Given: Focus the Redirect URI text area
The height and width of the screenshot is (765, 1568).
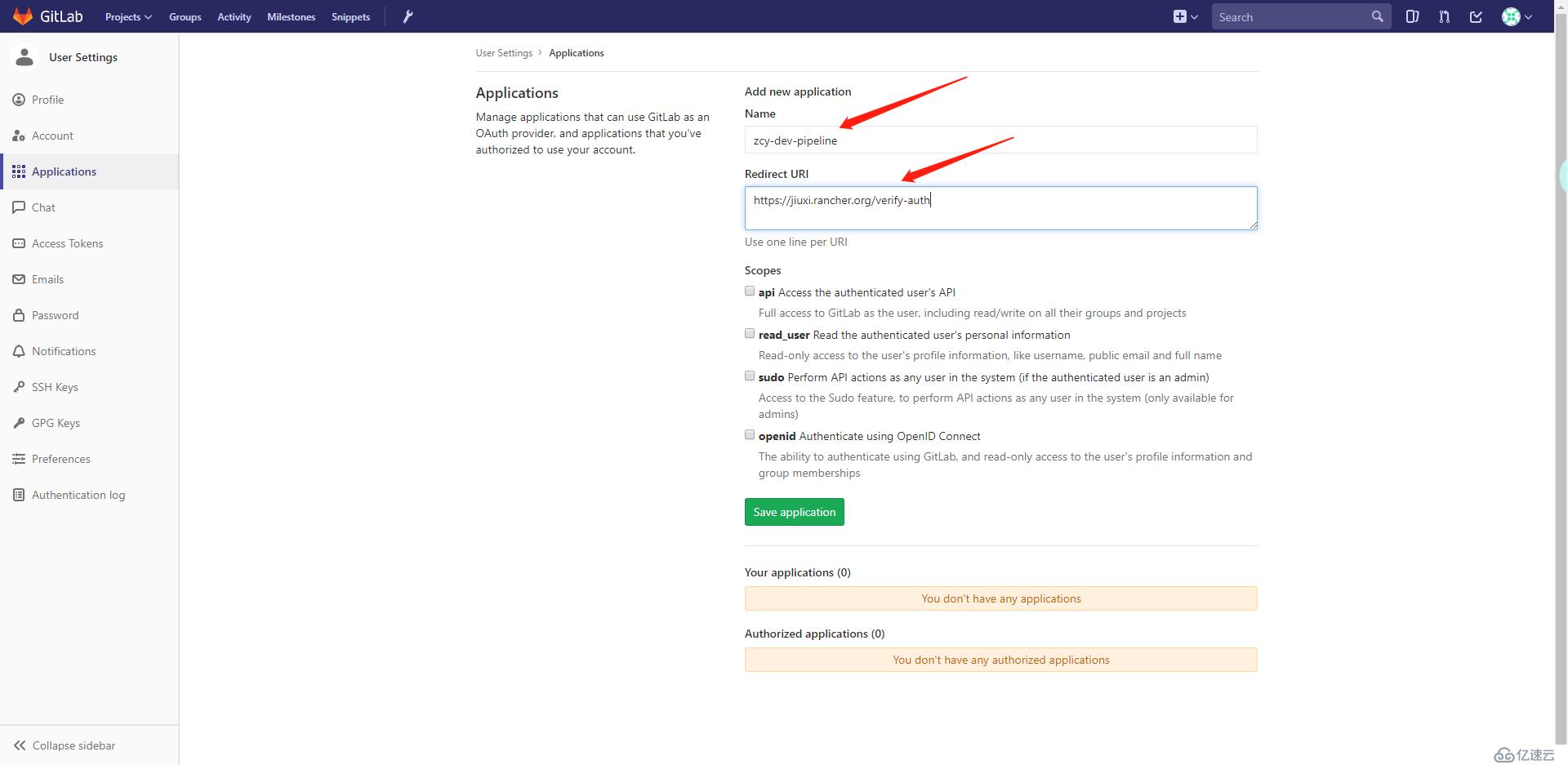Looking at the screenshot, I should [x=1000, y=208].
